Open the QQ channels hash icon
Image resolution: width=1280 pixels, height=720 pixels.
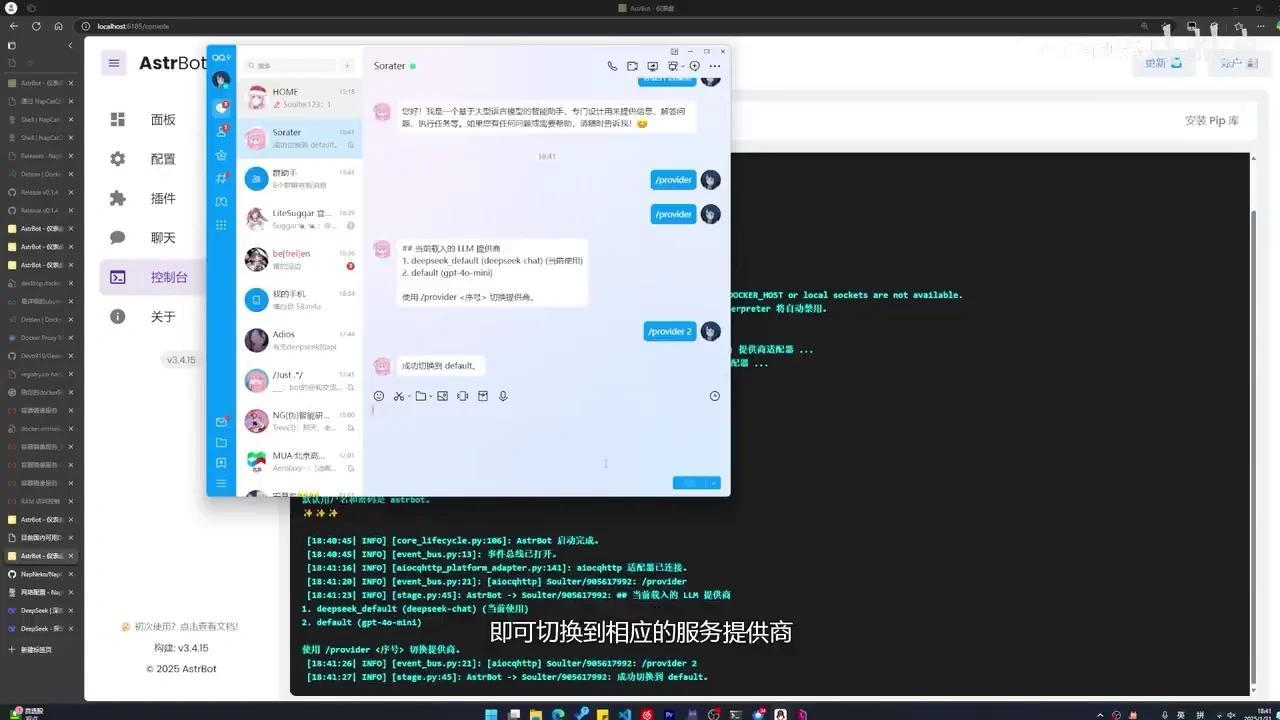[x=221, y=178]
